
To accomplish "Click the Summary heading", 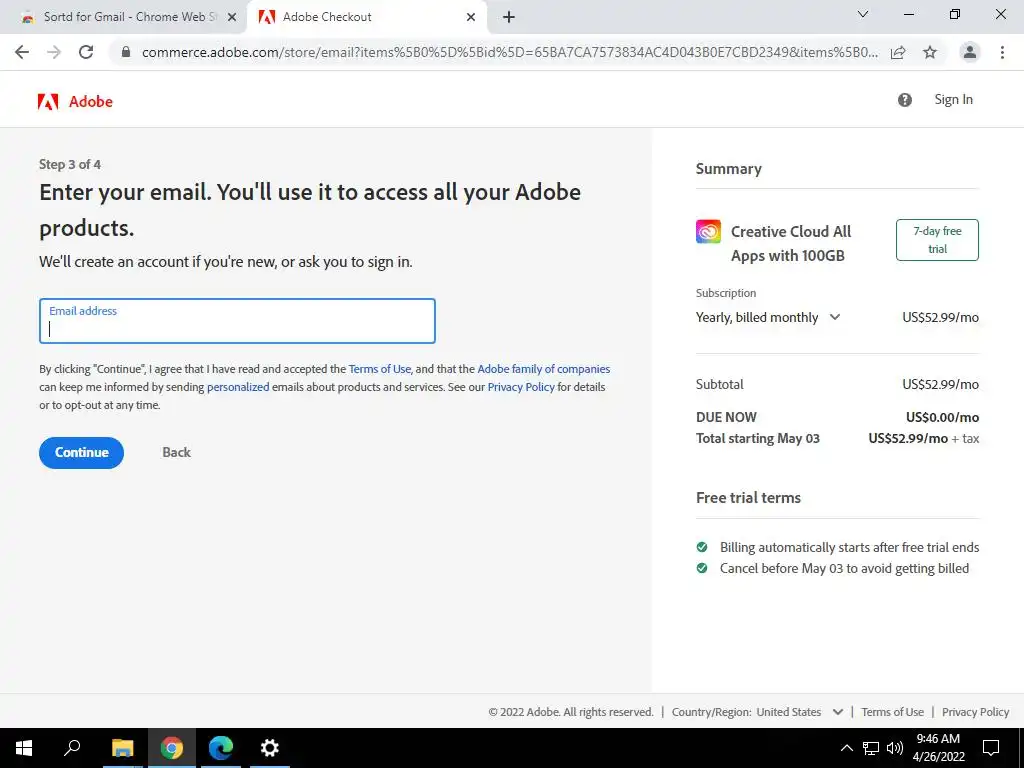I will (729, 168).
